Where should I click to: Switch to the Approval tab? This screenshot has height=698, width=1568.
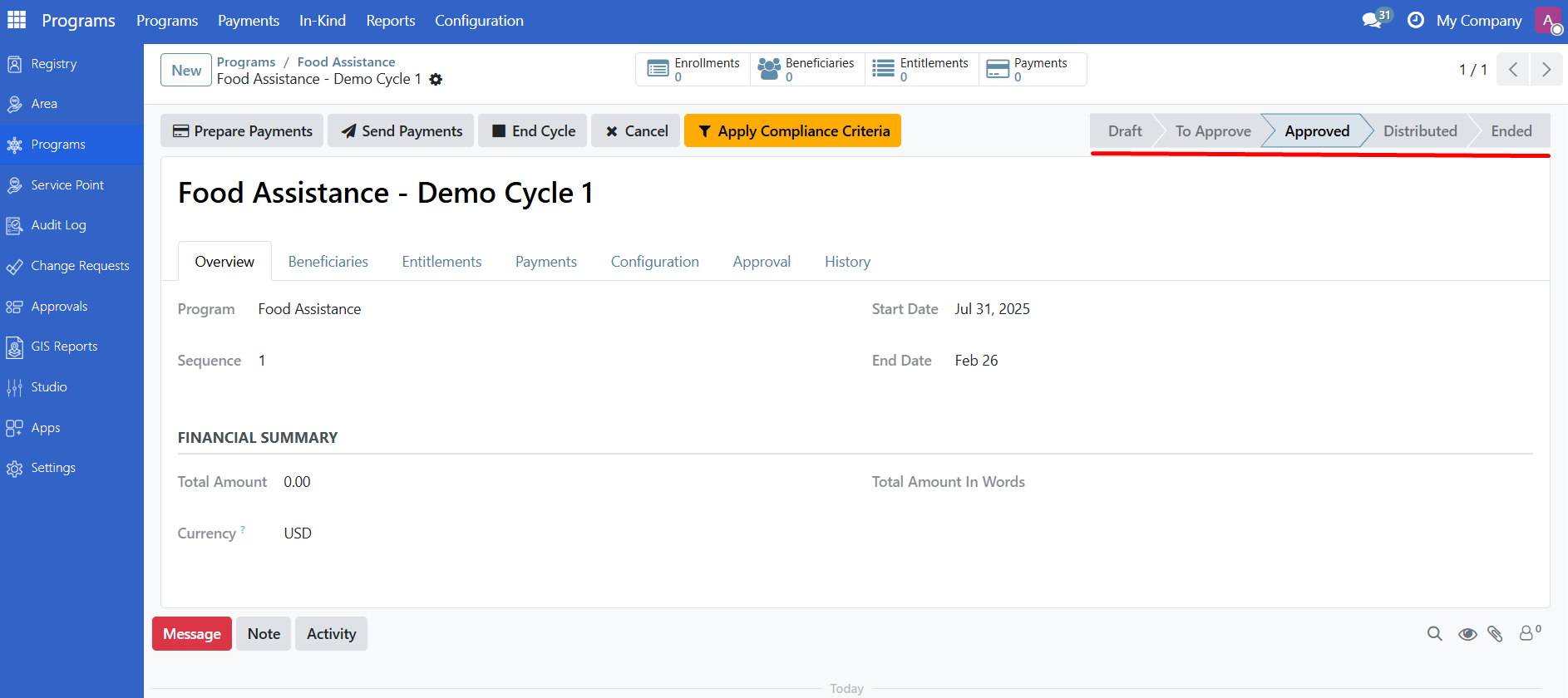(x=761, y=262)
